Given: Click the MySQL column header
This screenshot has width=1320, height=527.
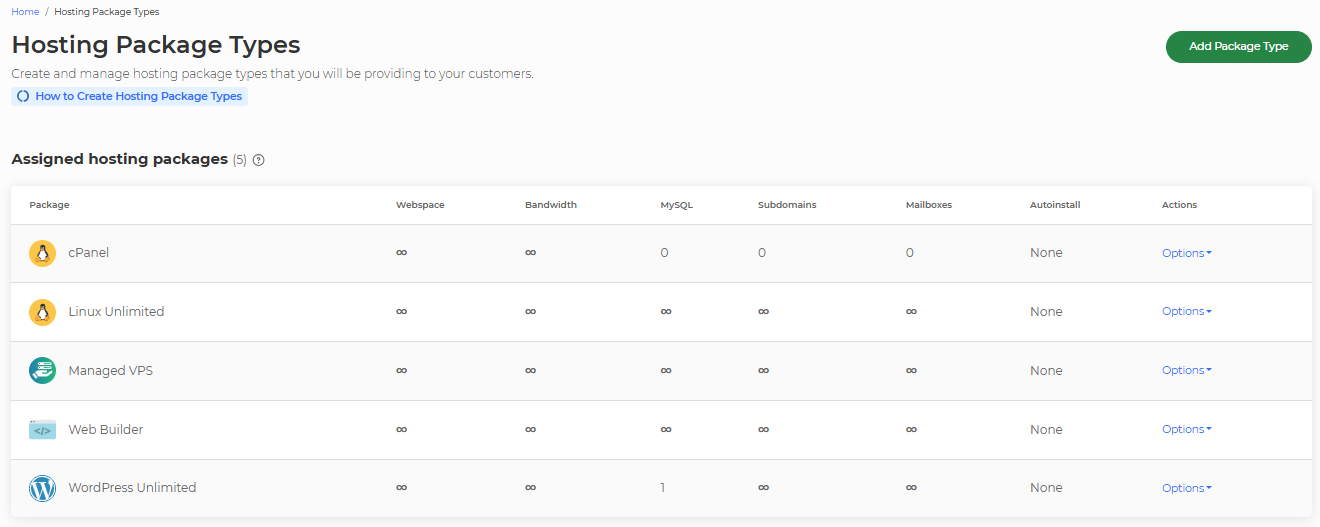Looking at the screenshot, I should click(x=676, y=205).
